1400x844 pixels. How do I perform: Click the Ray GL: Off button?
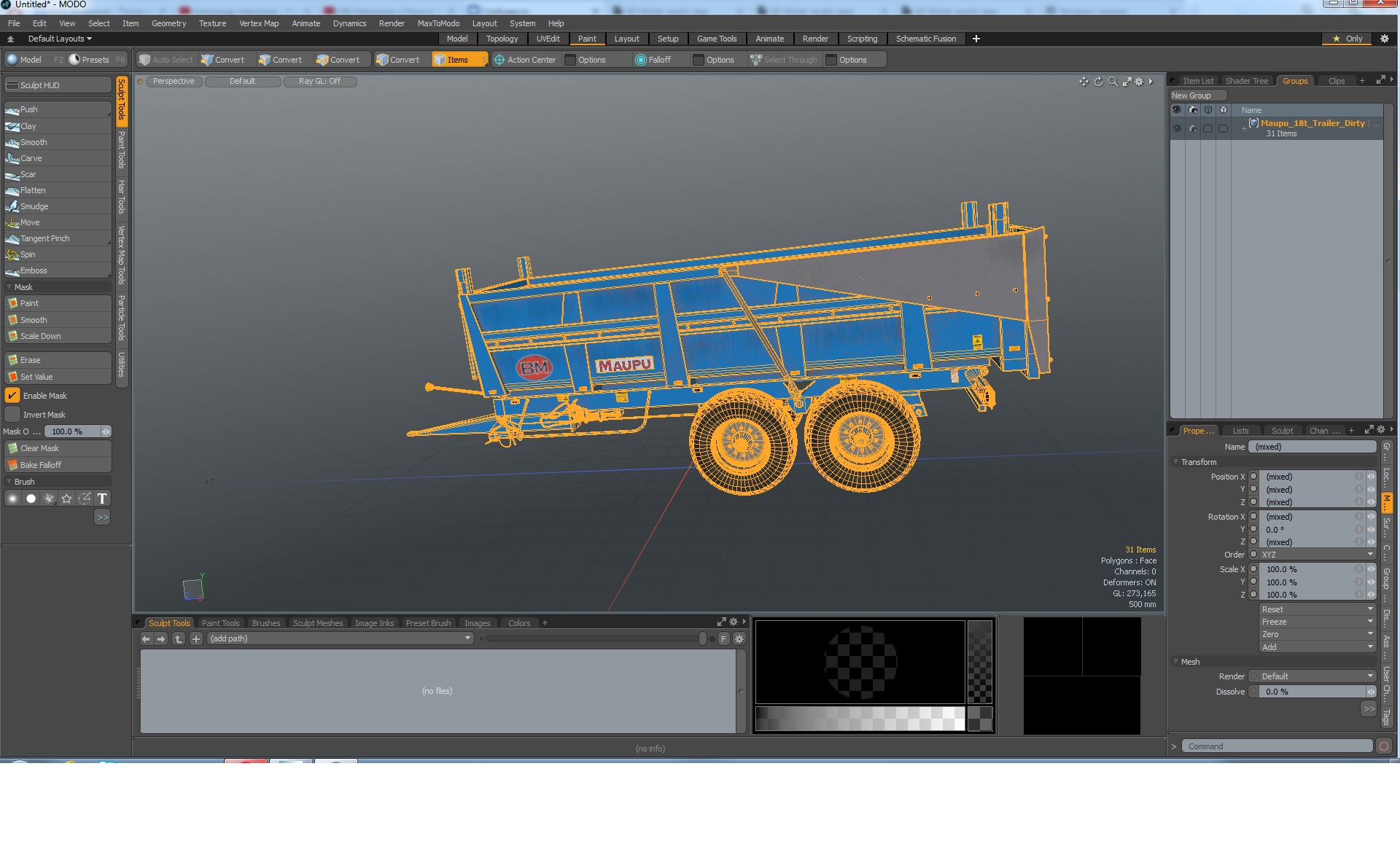point(319,81)
